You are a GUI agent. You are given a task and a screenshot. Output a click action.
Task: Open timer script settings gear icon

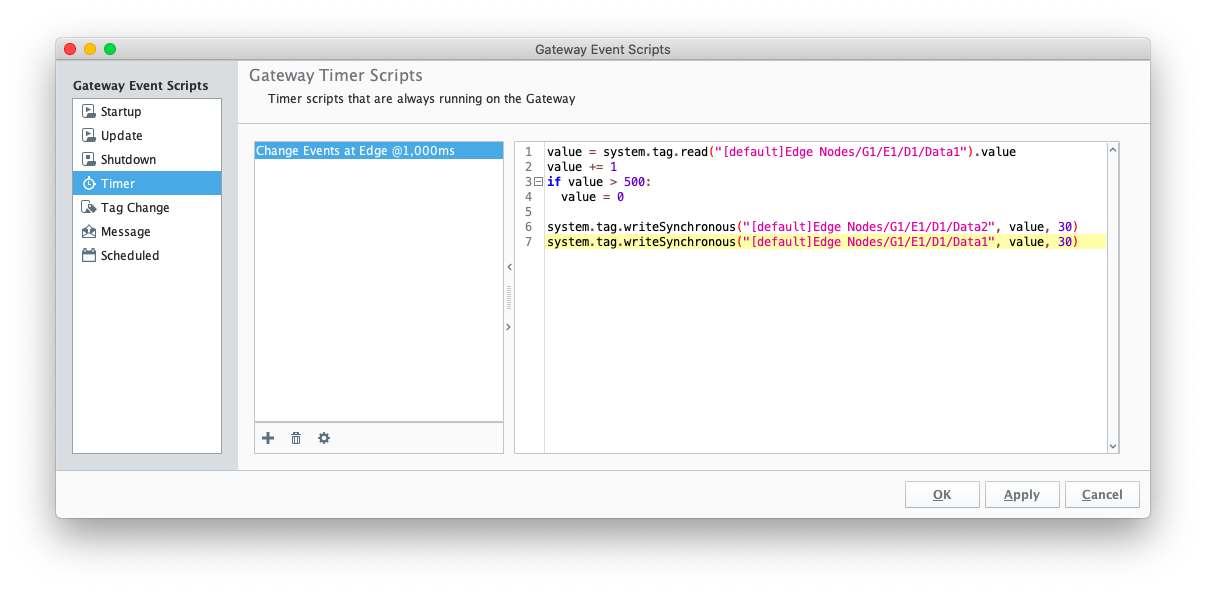tap(324, 438)
